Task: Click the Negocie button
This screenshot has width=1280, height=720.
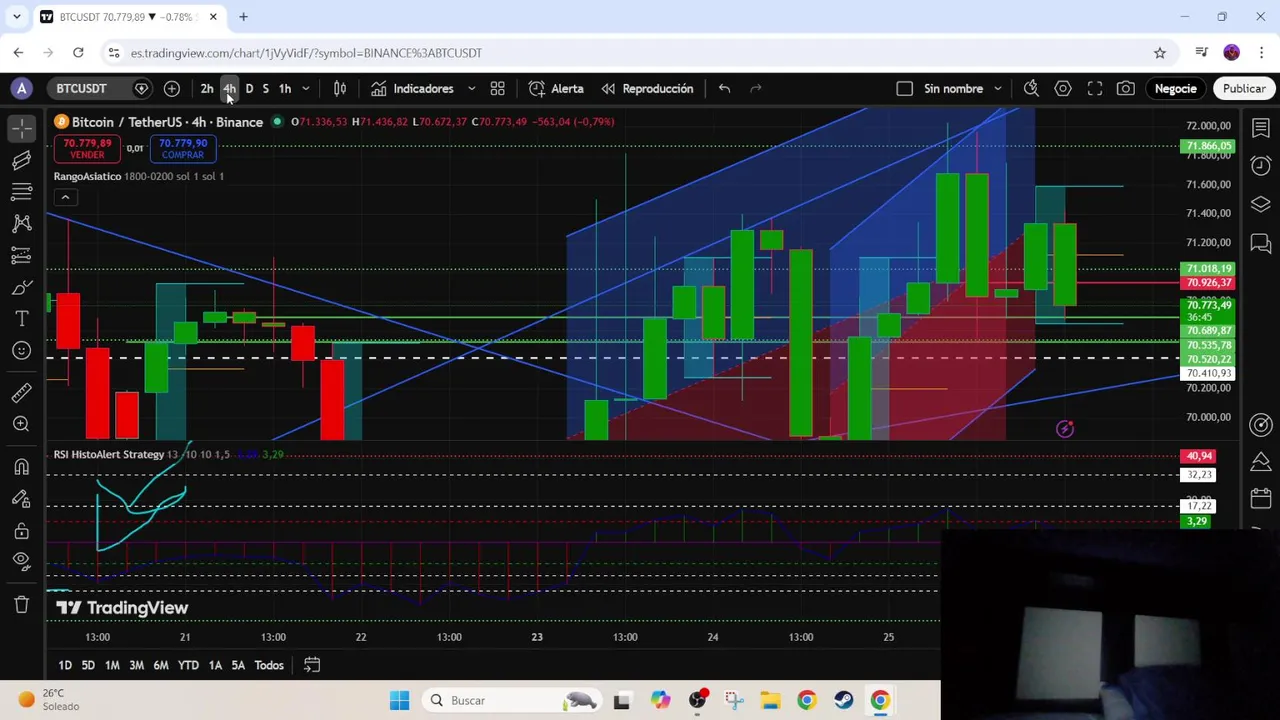Action: point(1176,89)
